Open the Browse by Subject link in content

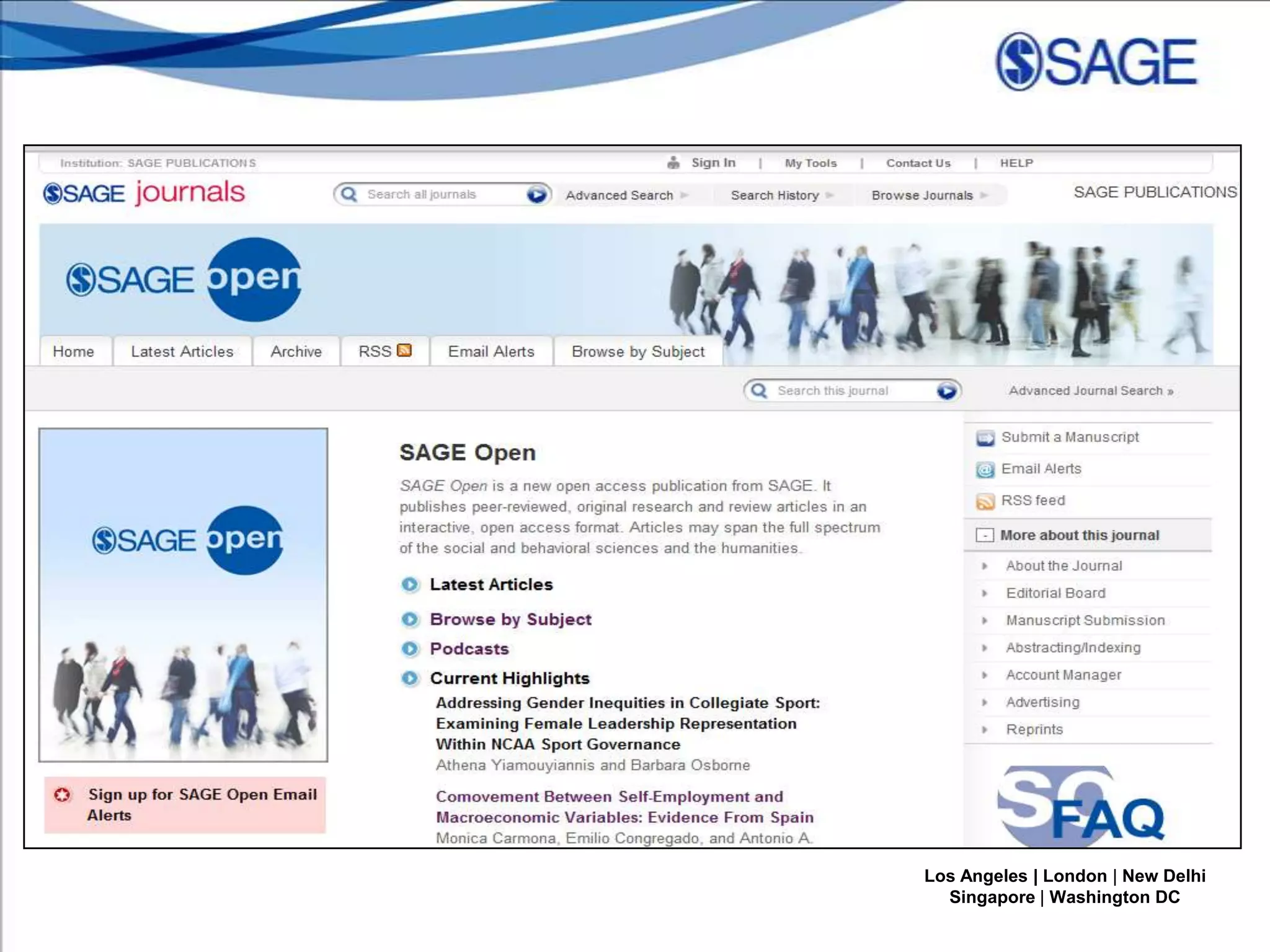pyautogui.click(x=510, y=619)
